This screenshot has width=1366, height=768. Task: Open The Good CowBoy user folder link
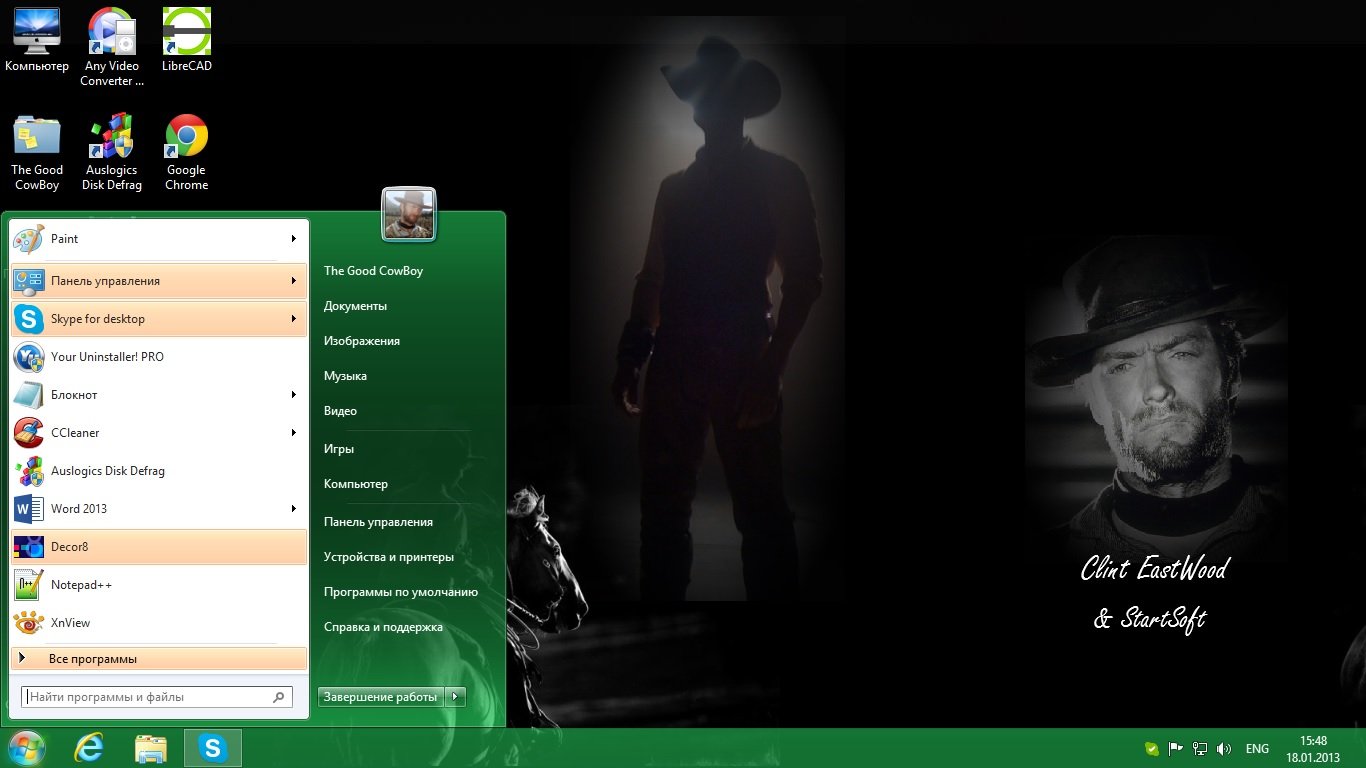tap(373, 271)
